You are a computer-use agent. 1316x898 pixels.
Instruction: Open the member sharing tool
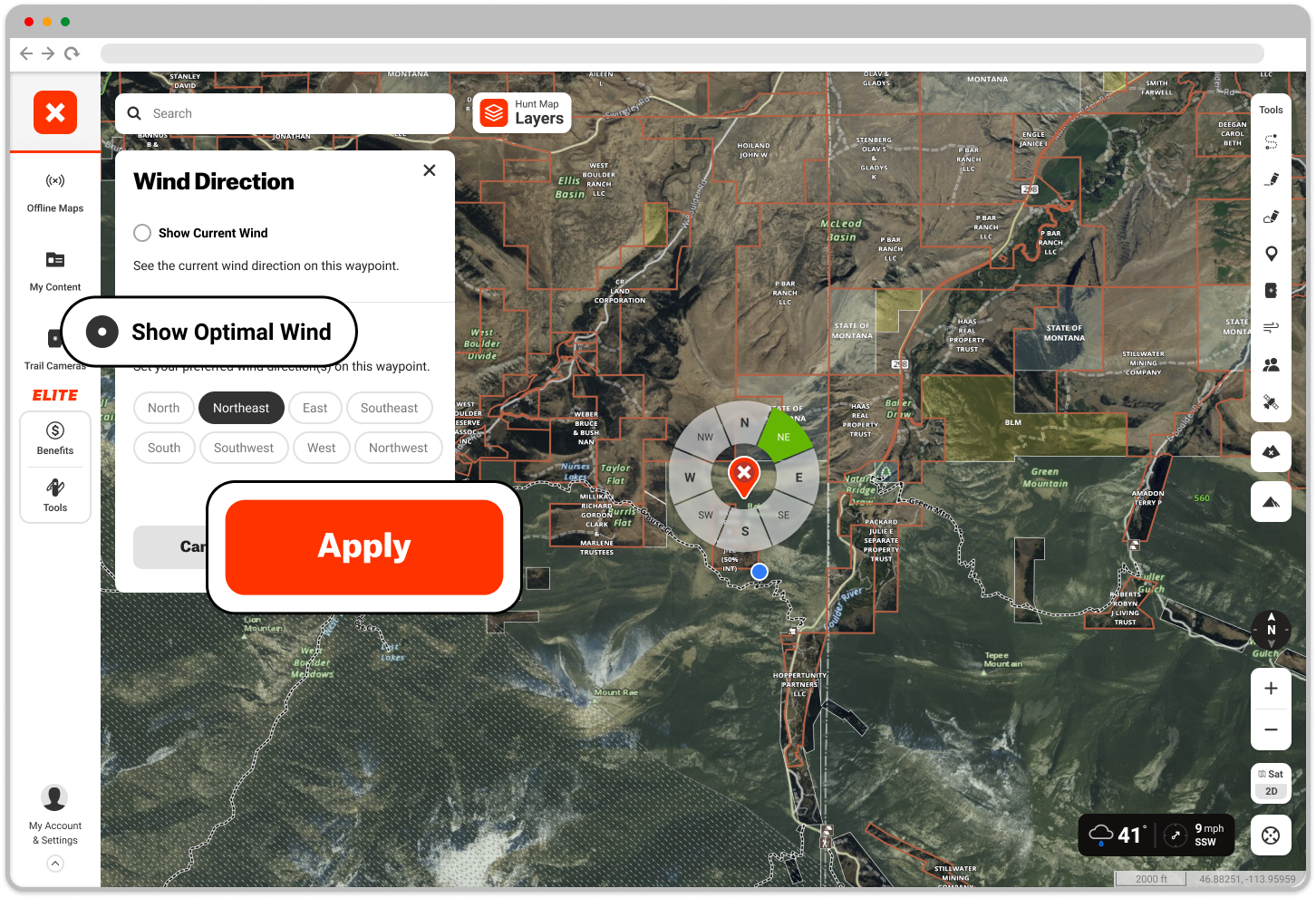[1271, 364]
